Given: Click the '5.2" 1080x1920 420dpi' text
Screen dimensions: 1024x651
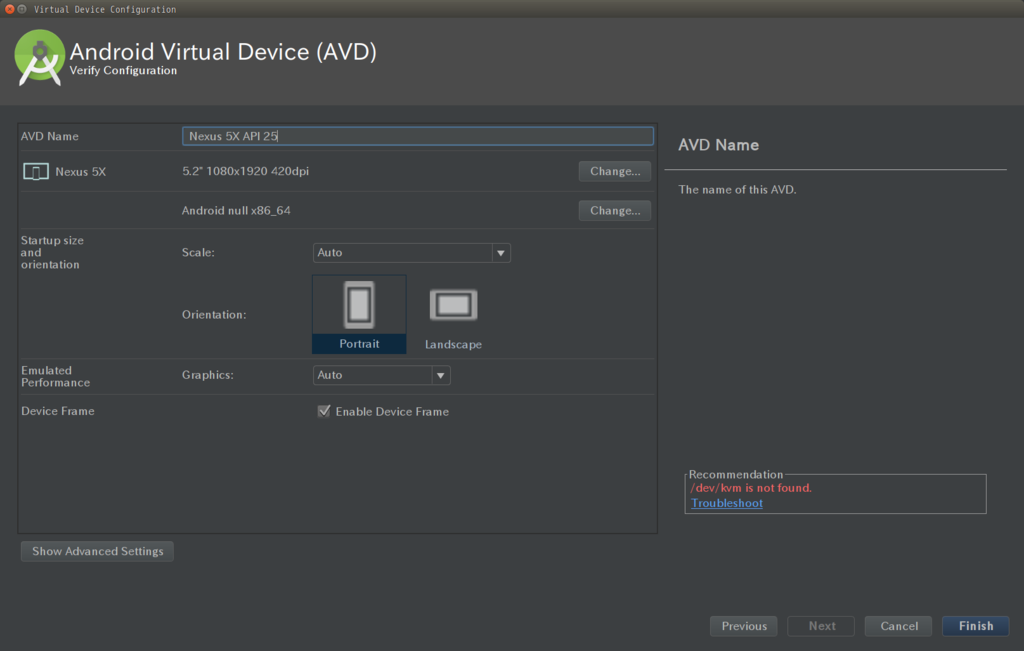Looking at the screenshot, I should pos(246,171).
